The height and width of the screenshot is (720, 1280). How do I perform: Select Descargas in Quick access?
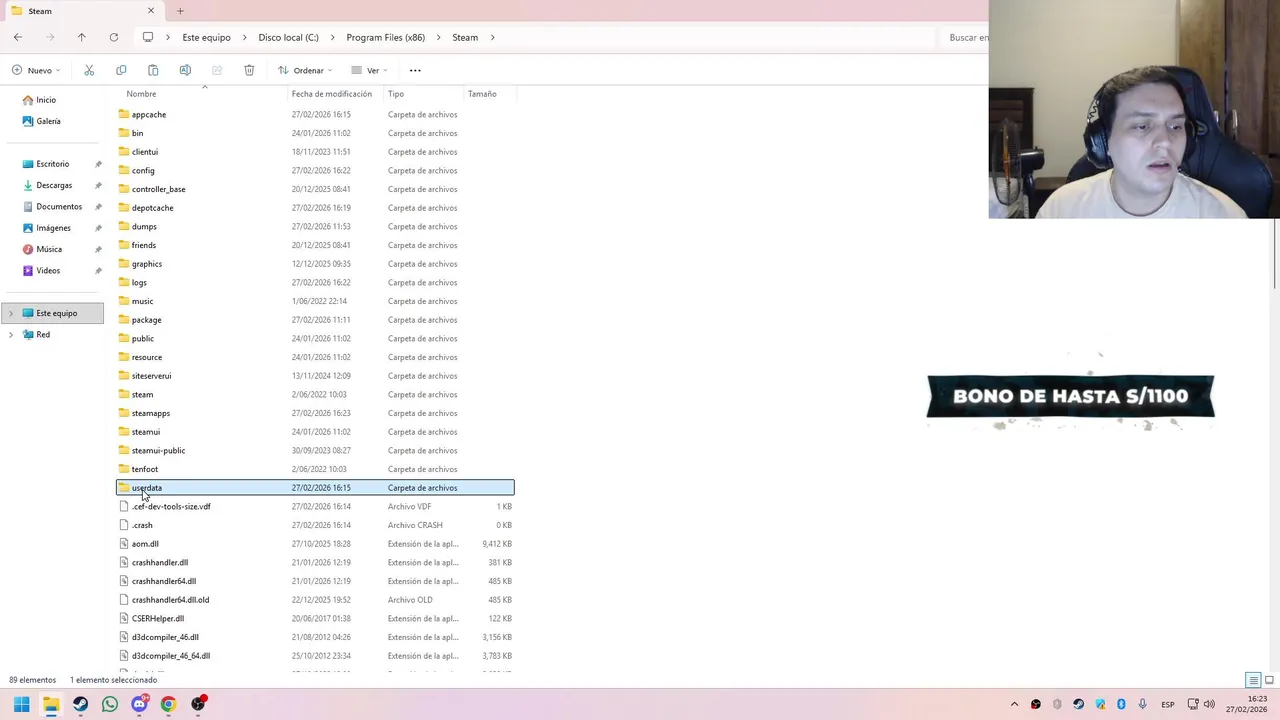[x=54, y=185]
